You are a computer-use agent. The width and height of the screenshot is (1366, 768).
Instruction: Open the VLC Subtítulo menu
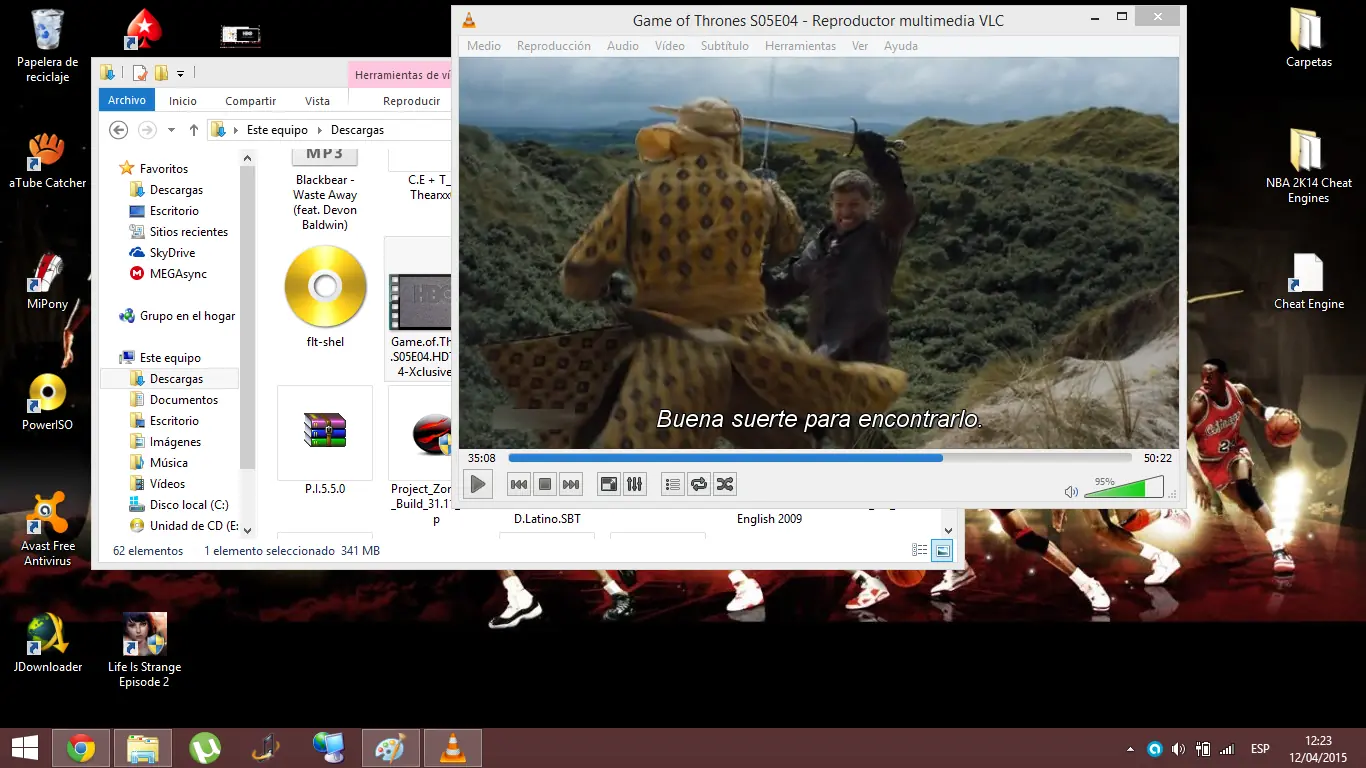coord(725,46)
